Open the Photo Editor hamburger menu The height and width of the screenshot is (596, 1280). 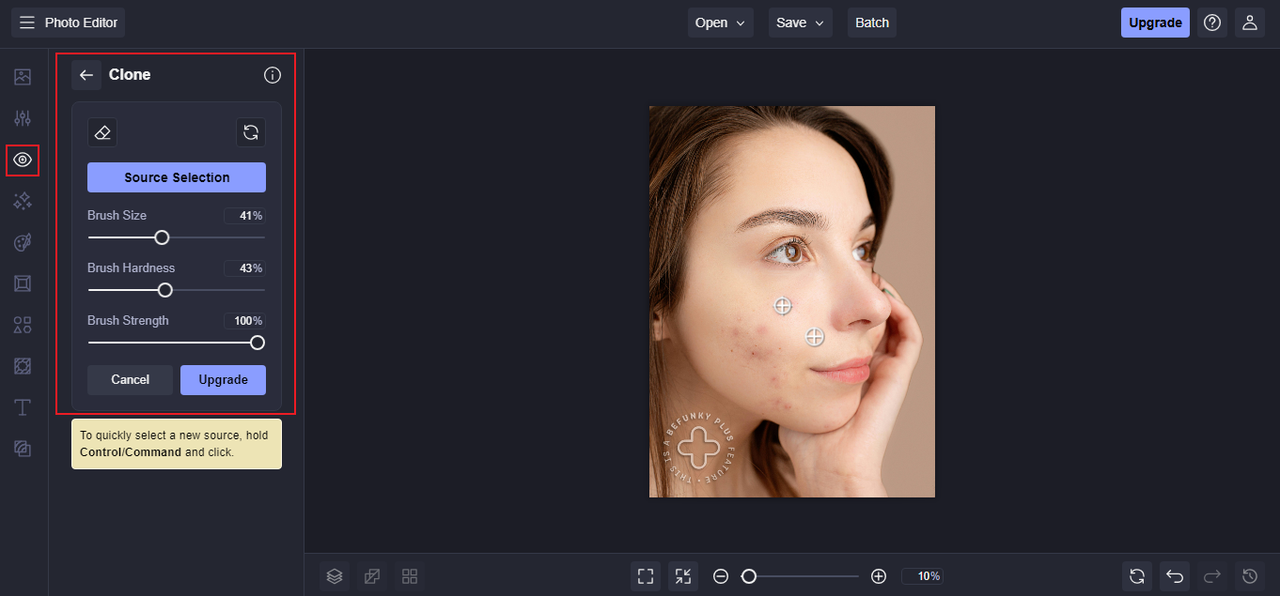coord(27,23)
